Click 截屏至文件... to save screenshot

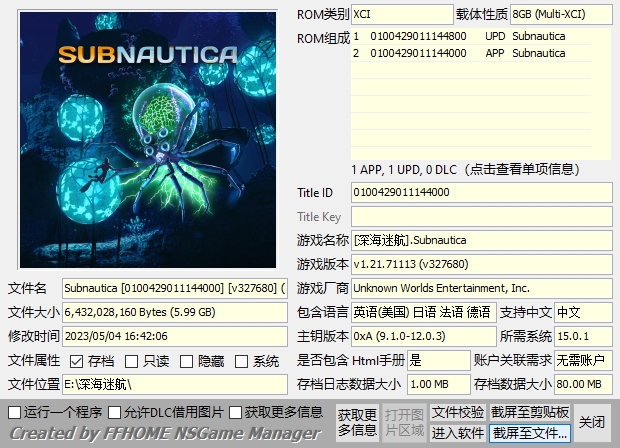[530, 432]
